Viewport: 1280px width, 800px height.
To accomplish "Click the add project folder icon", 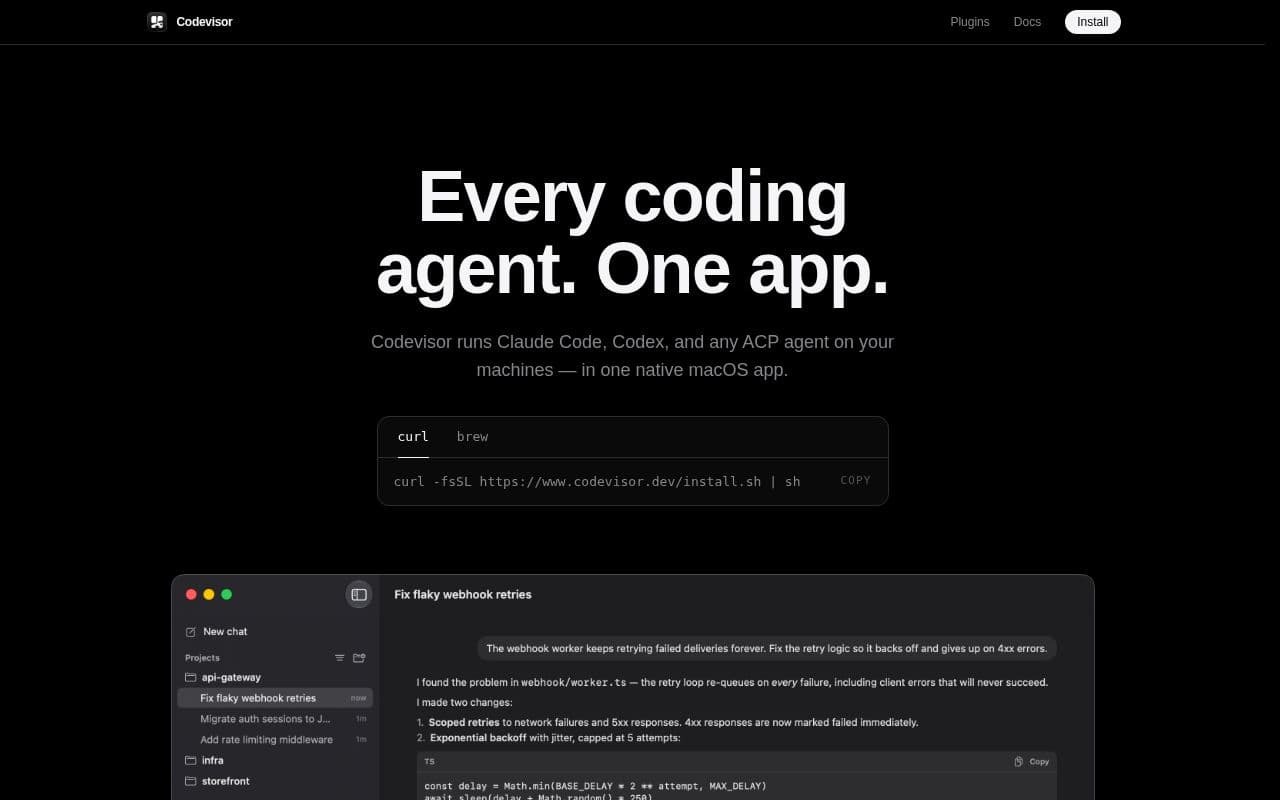I will [x=359, y=658].
